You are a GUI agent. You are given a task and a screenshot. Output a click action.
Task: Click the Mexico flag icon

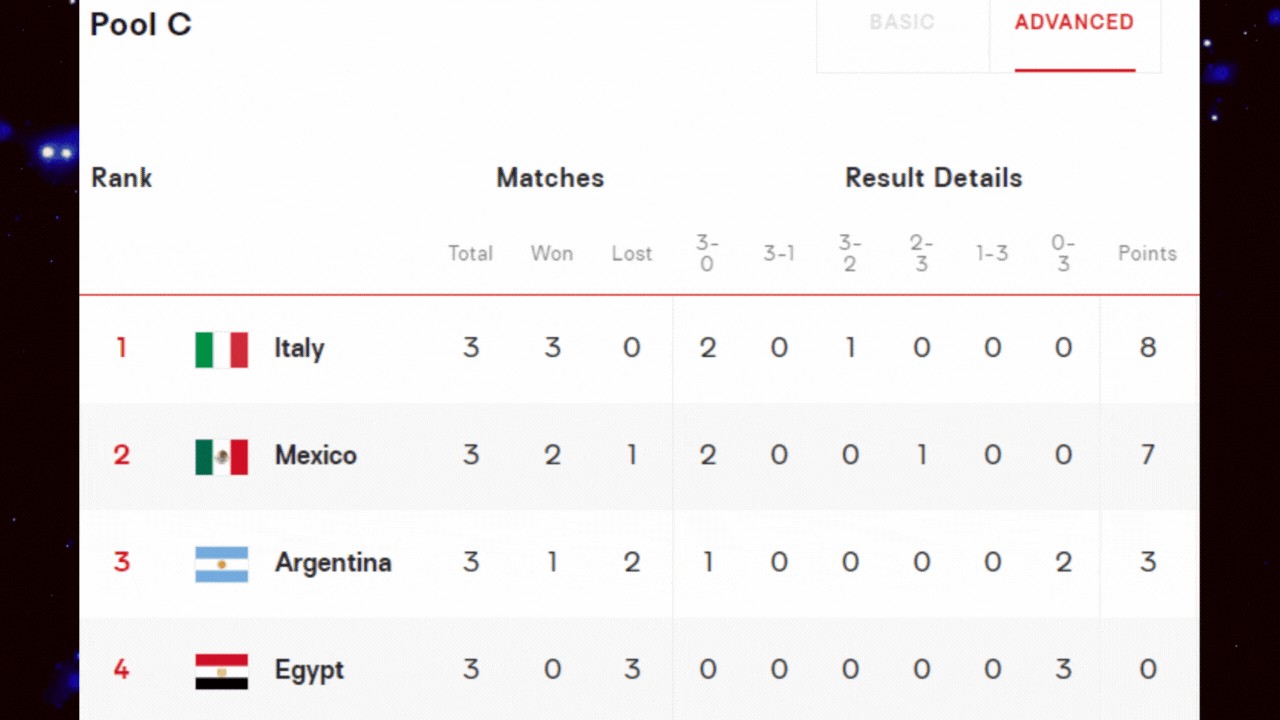[x=221, y=457]
